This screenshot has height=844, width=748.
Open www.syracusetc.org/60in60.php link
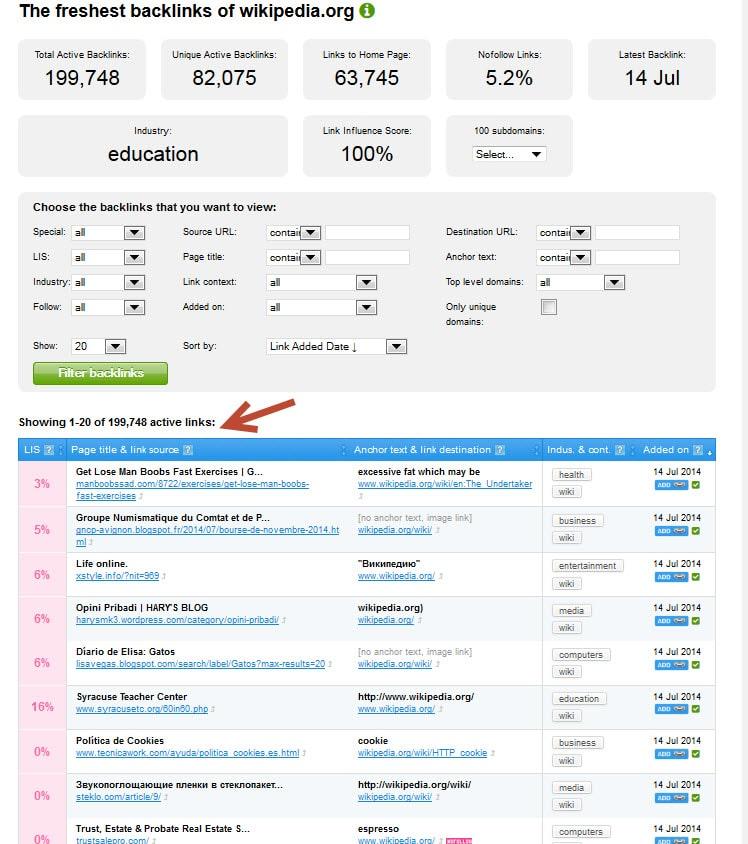[142, 709]
